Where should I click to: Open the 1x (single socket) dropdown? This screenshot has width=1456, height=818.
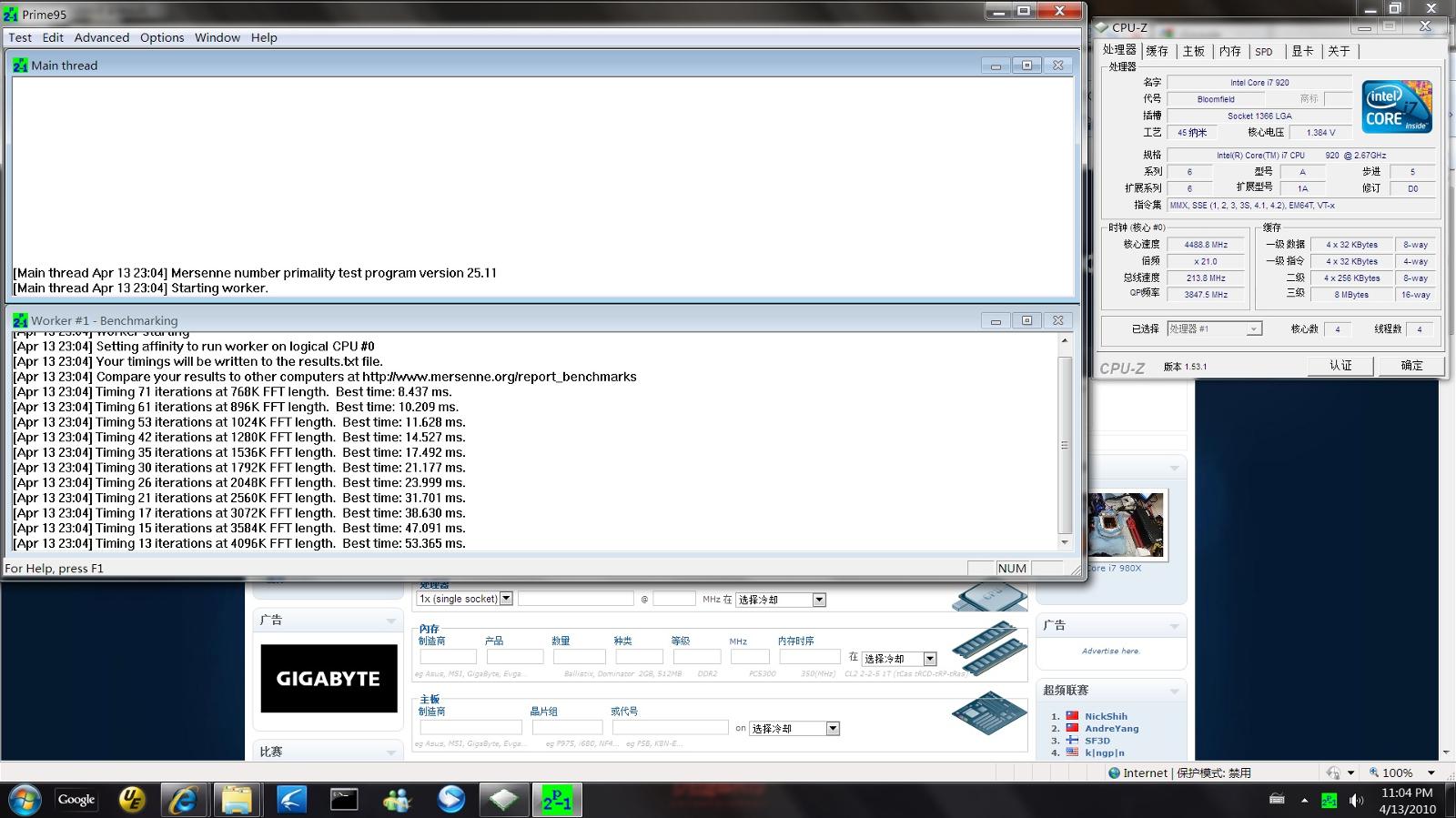point(464,599)
